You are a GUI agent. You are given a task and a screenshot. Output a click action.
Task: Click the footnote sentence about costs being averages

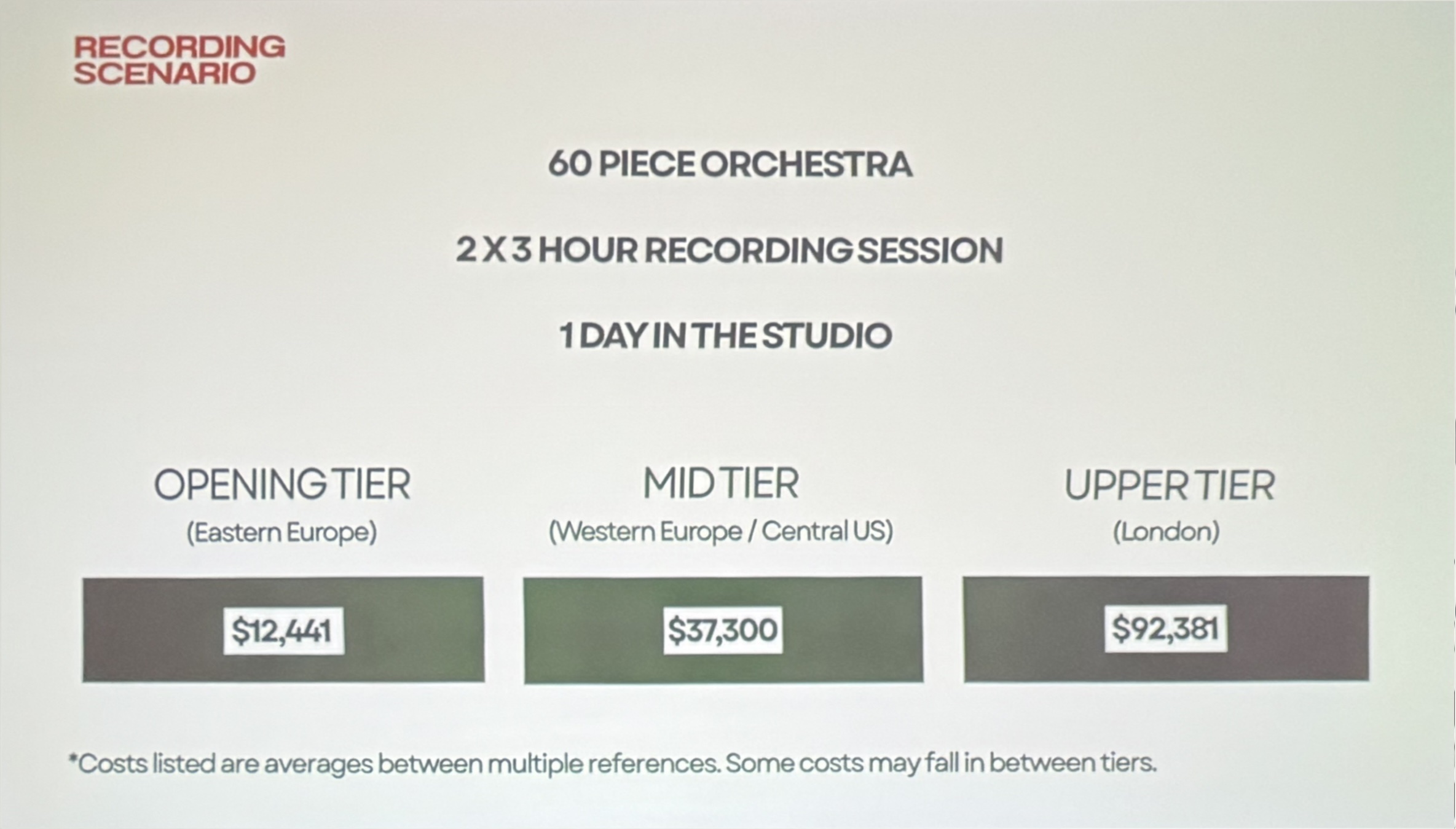[x=393, y=764]
